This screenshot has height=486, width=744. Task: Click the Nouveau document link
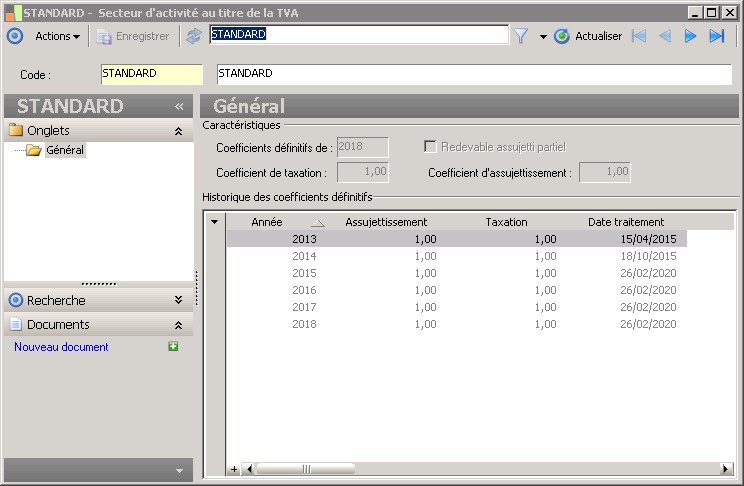(x=61, y=347)
